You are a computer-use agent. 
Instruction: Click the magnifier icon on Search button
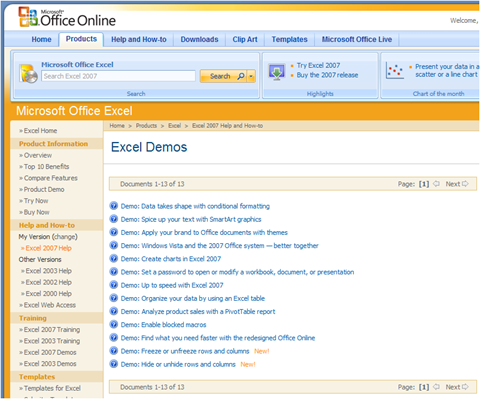coord(241,76)
